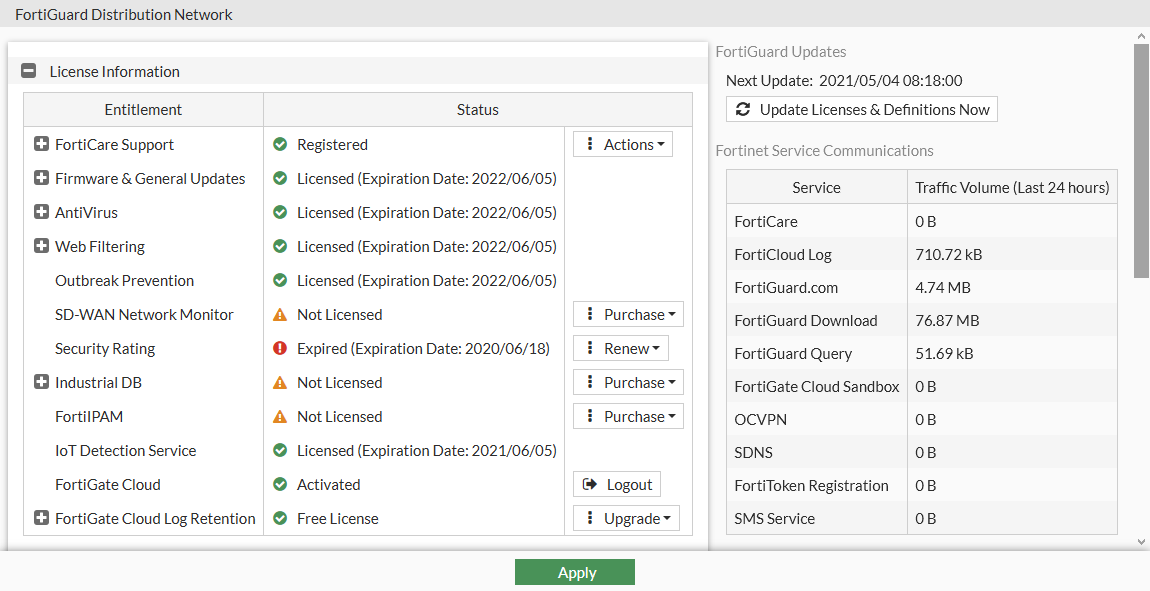Expand the Industrial DB row
The image size is (1150, 591).
(41, 382)
